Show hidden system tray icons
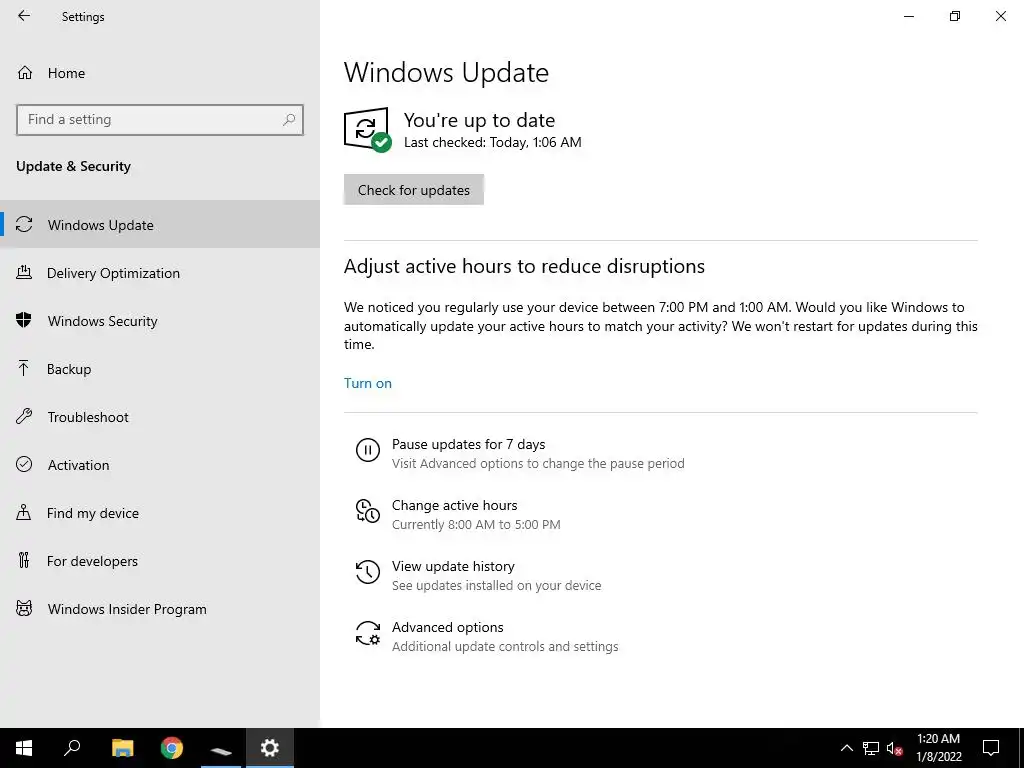The height and width of the screenshot is (768, 1024). click(846, 748)
